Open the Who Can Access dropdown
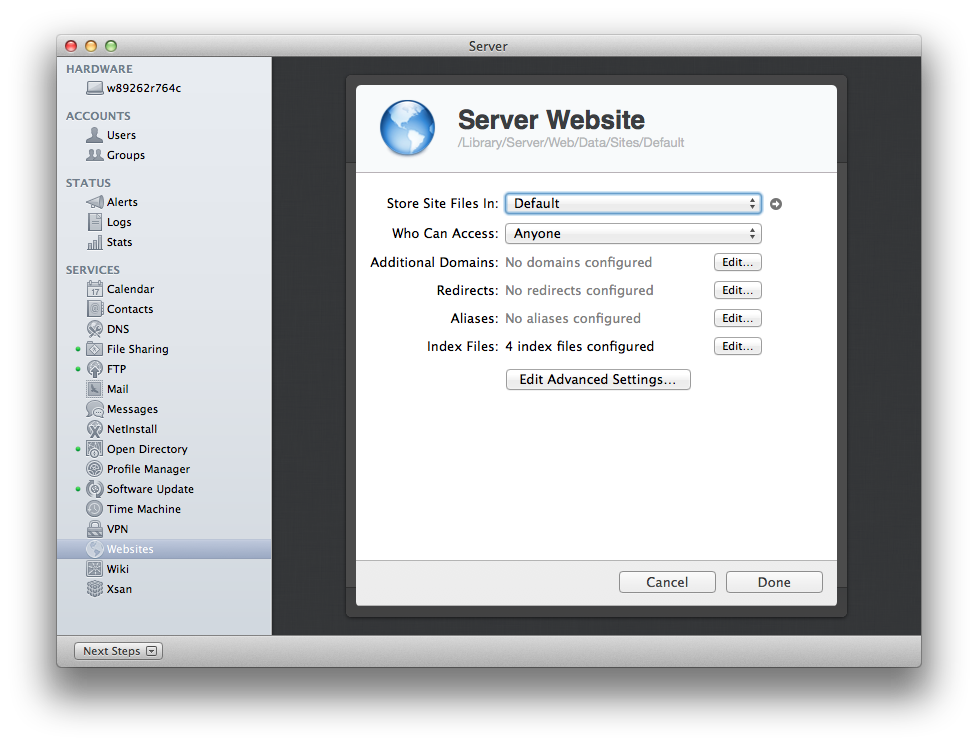978x746 pixels. click(x=633, y=233)
